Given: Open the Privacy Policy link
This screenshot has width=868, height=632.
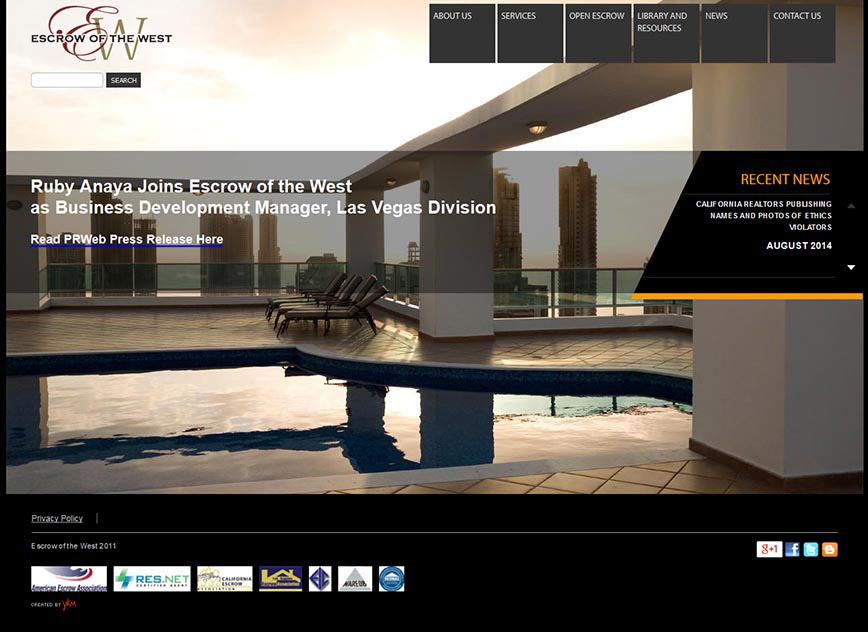Looking at the screenshot, I should point(57,518).
